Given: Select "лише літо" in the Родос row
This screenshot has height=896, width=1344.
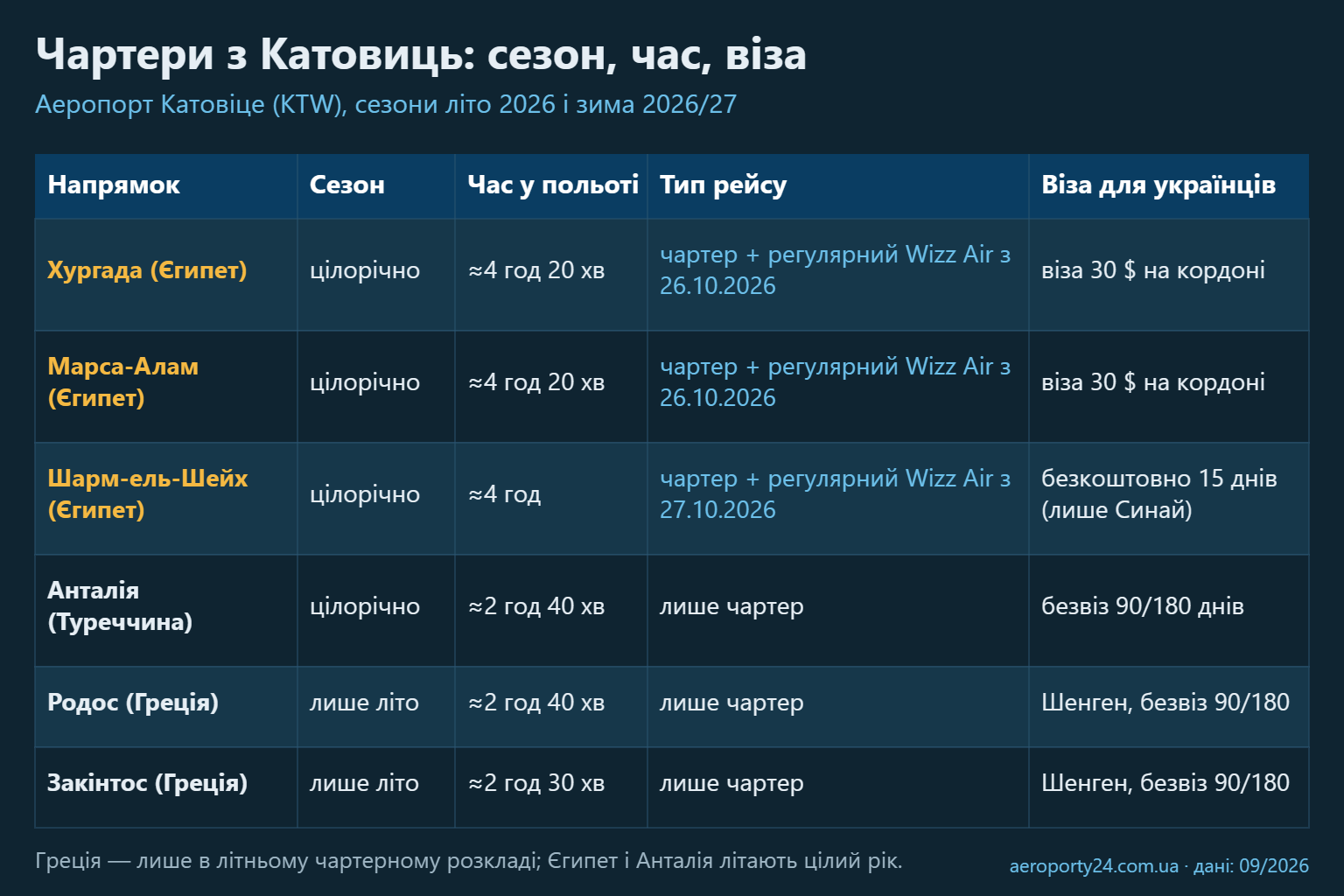Looking at the screenshot, I should tap(364, 703).
